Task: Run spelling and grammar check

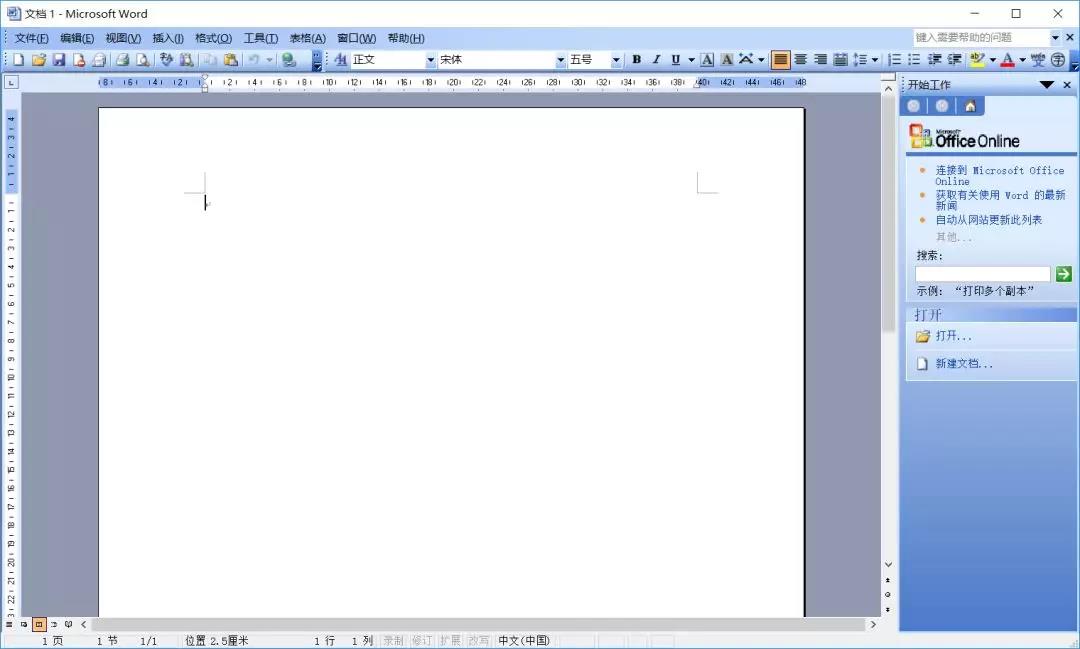Action: pyautogui.click(x=166, y=59)
